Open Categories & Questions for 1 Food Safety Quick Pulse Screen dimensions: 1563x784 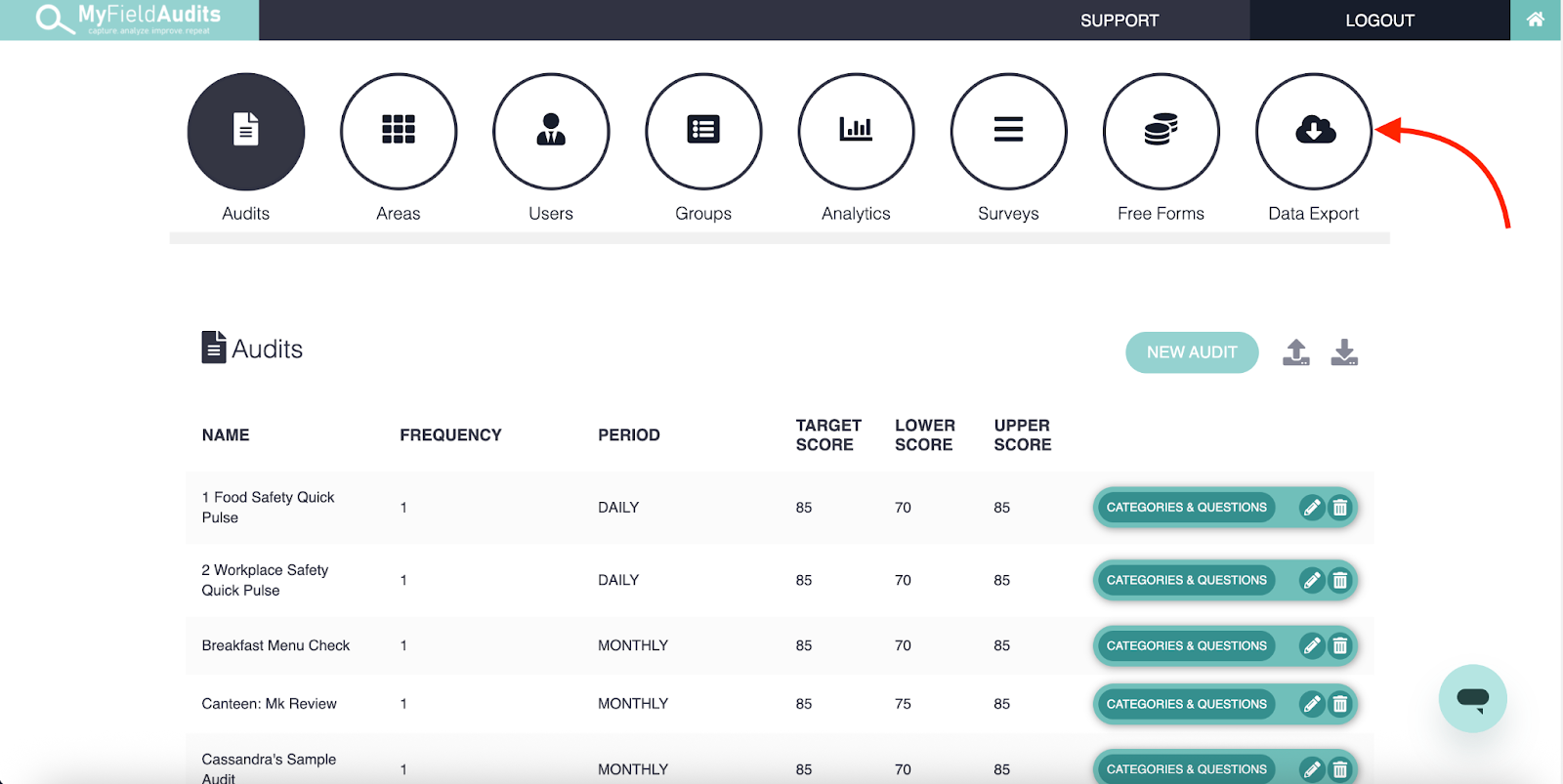tap(1186, 508)
